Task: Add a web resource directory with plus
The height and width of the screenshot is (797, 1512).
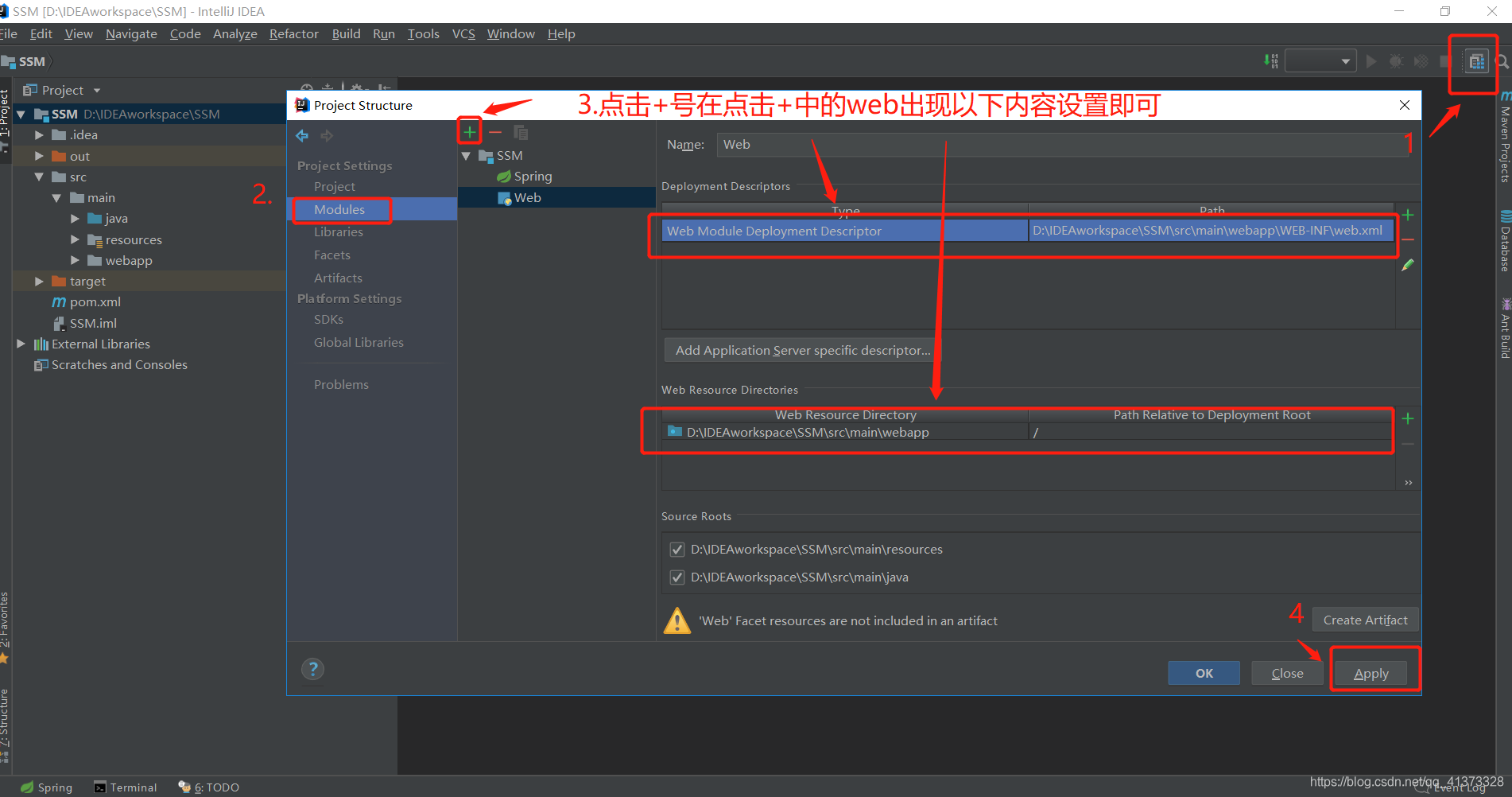Action: (1408, 418)
